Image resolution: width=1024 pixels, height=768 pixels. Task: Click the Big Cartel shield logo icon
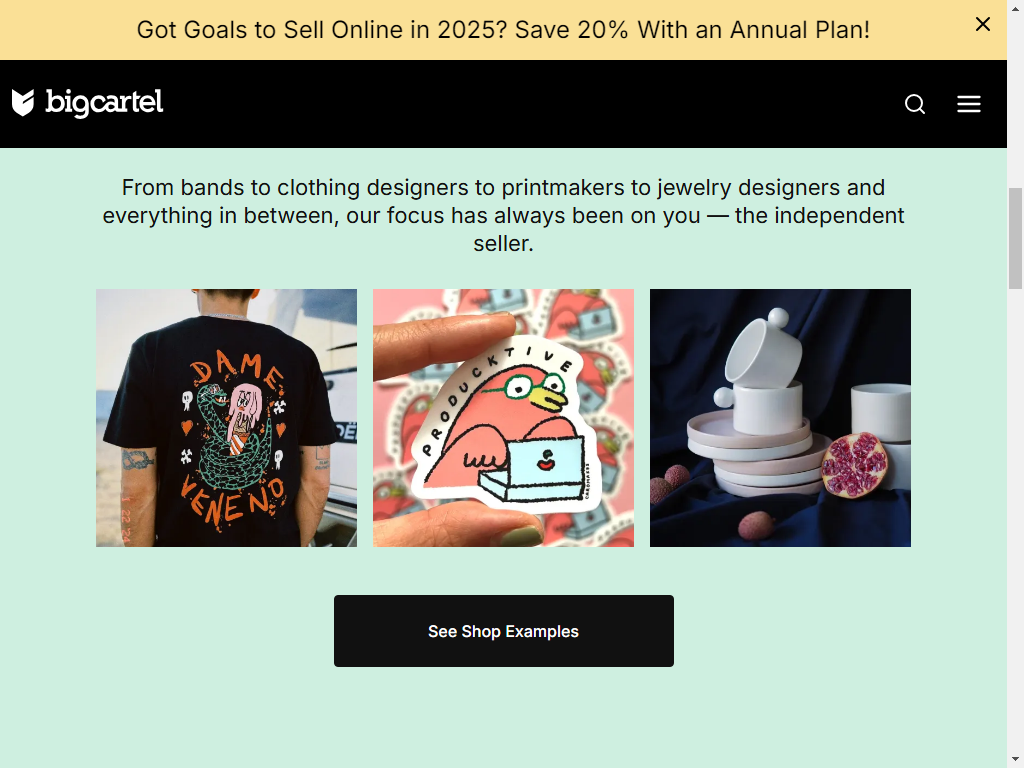click(x=23, y=103)
